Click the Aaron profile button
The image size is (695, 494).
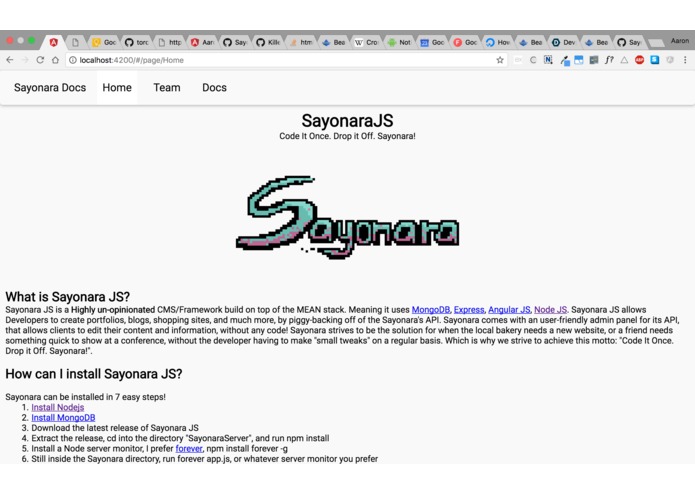click(679, 41)
